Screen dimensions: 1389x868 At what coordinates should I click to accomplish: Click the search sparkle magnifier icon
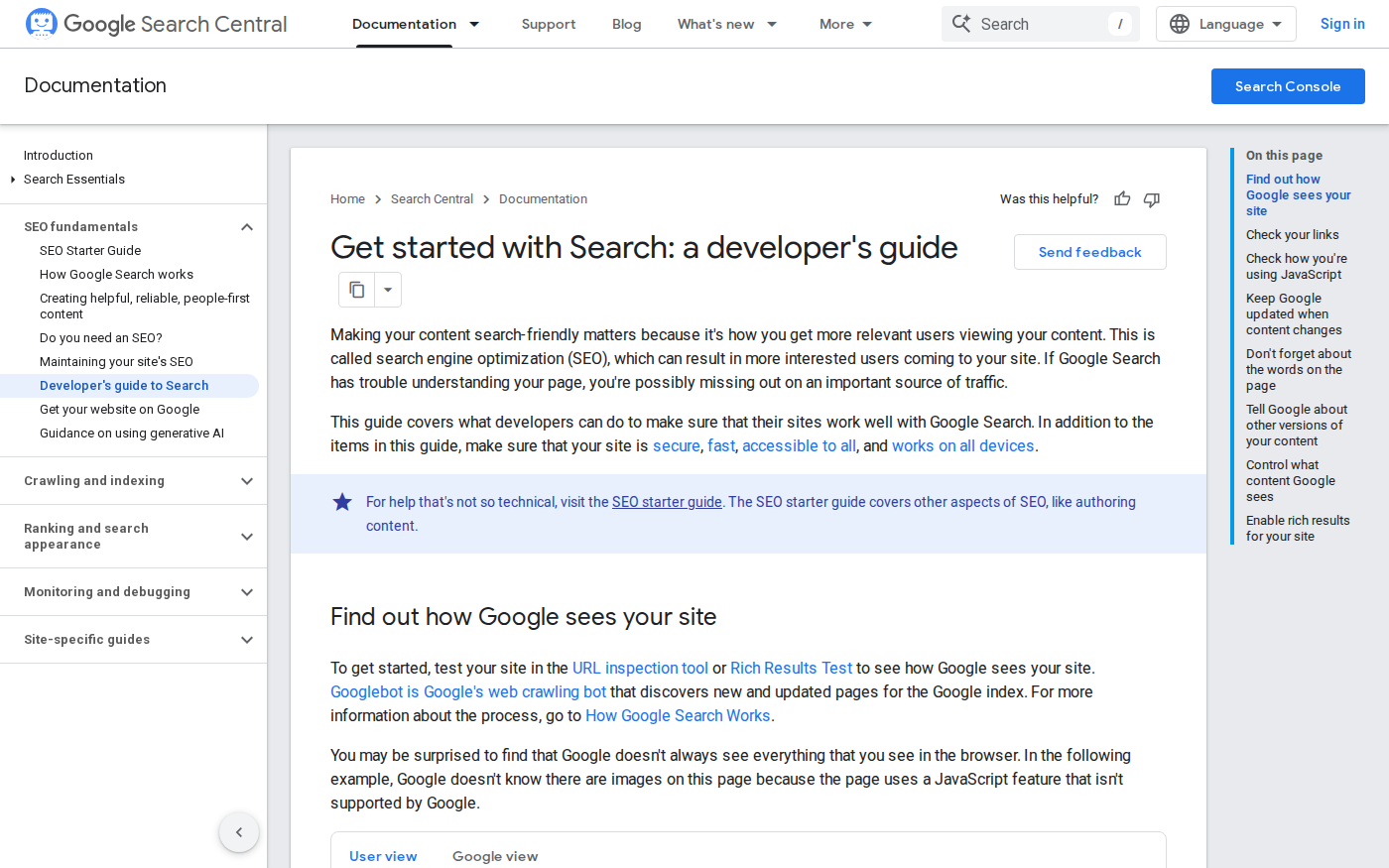[961, 24]
